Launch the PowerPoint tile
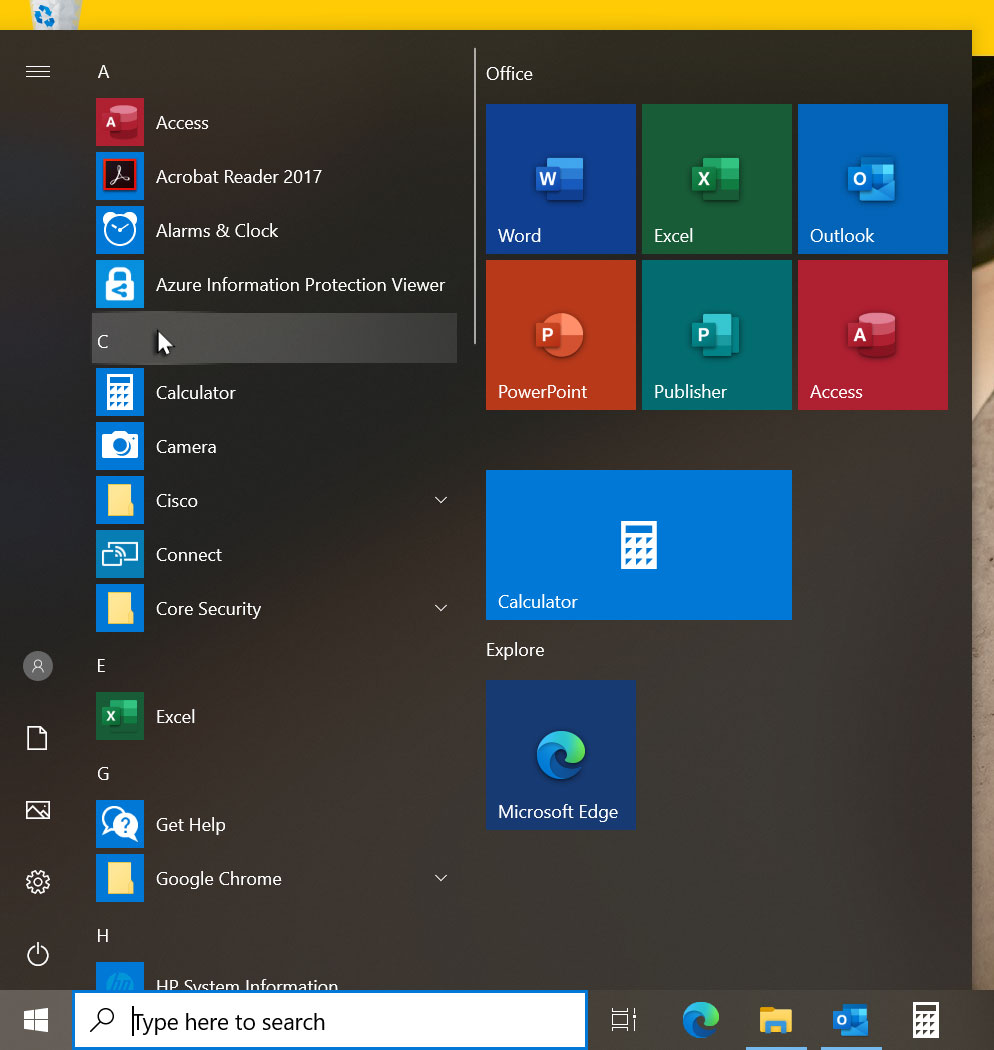The height and width of the screenshot is (1050, 994). [x=560, y=335]
